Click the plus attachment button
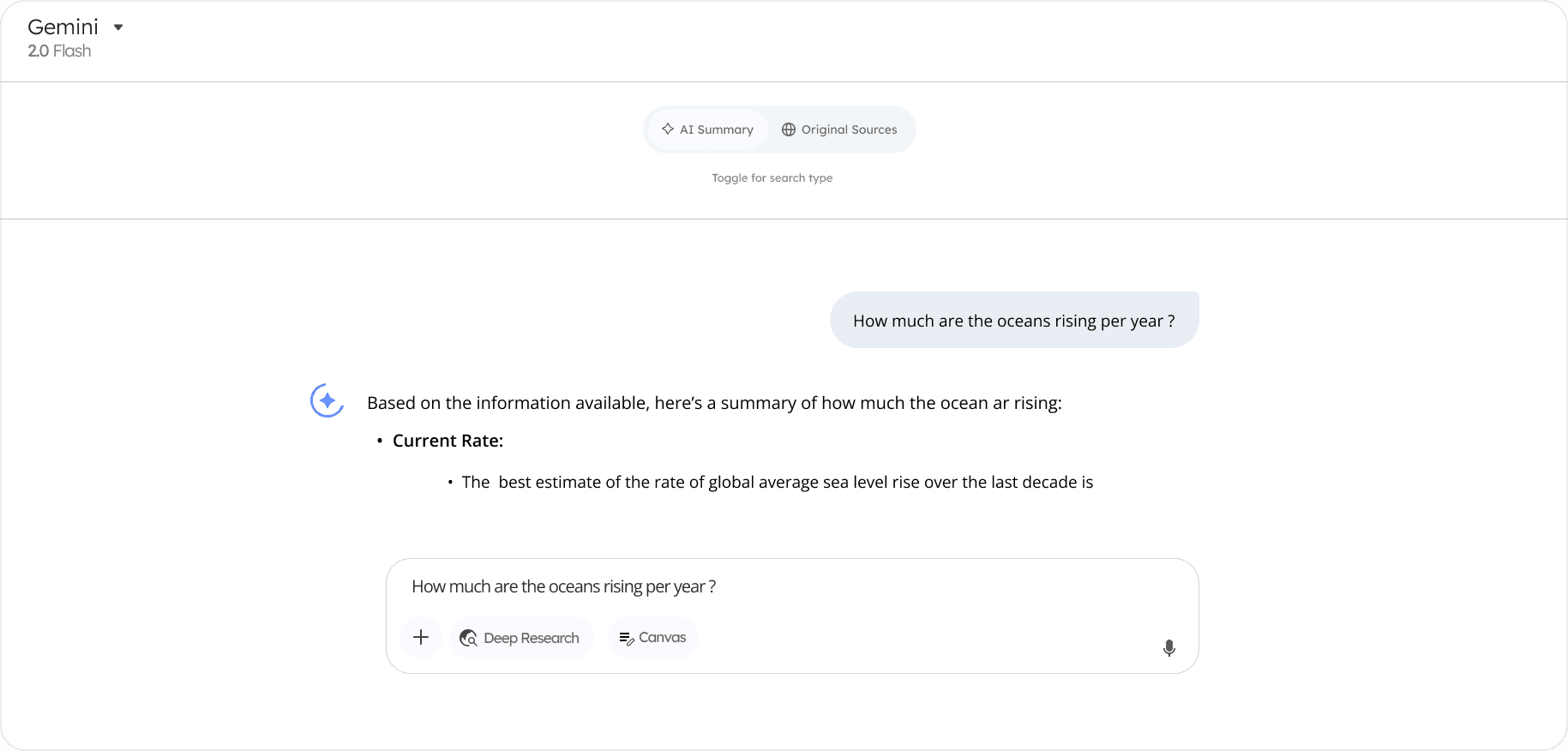Viewport: 1568px width, 751px height. tap(421, 637)
